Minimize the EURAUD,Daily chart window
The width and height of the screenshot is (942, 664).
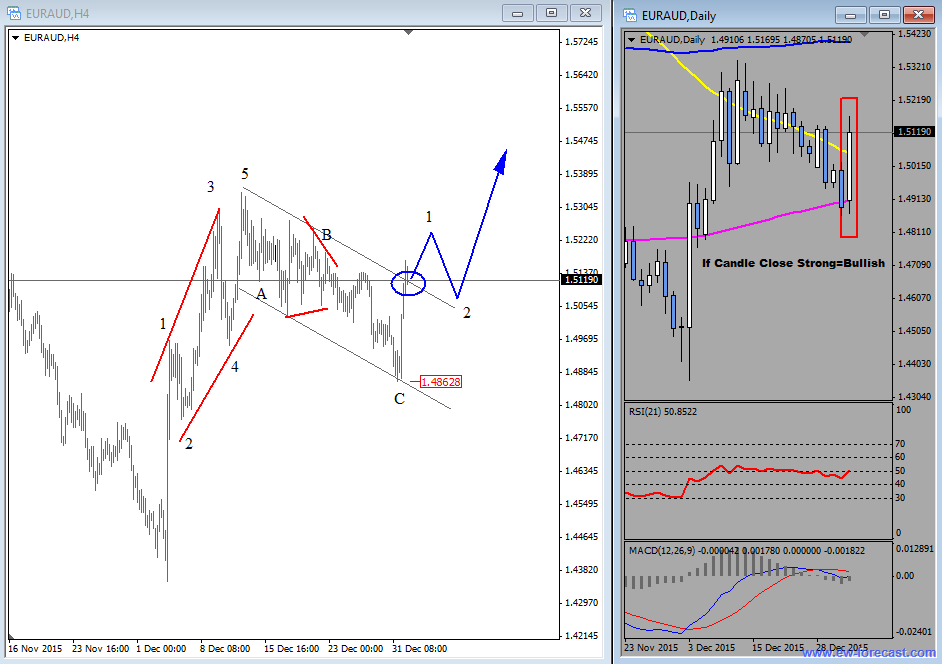(x=850, y=14)
